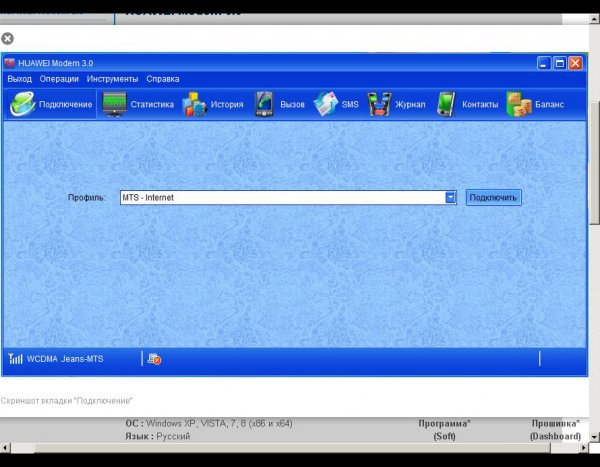
Task: Open the Выход menu
Action: point(20,79)
